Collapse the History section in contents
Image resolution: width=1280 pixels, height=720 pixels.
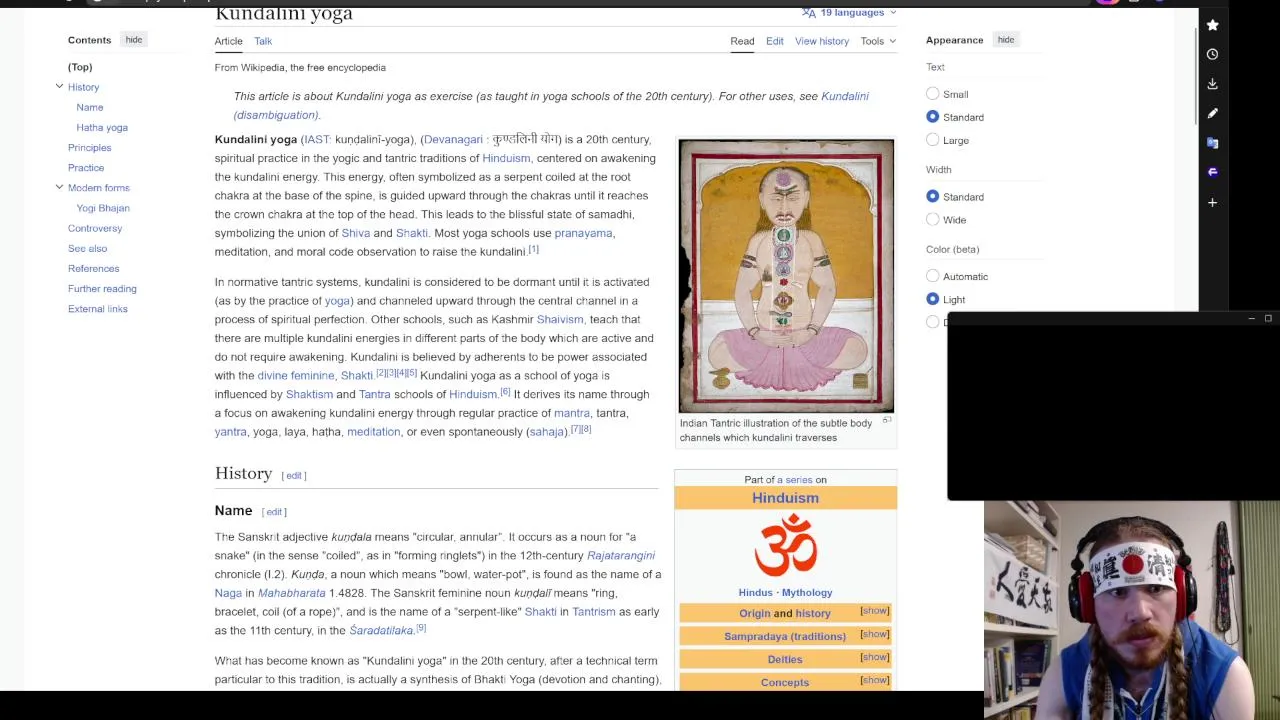59,87
